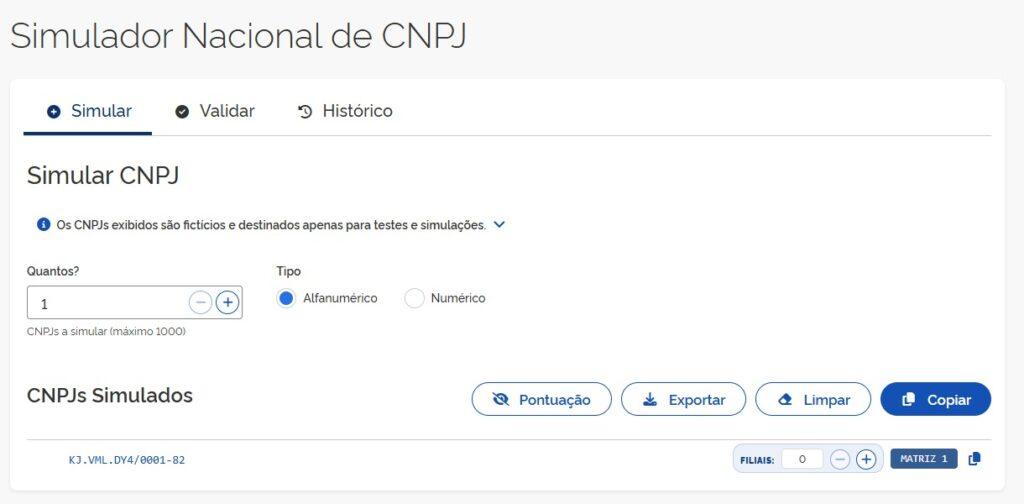Viewport: 1024px width, 504px height.
Task: Expand the fictitious CNPJs notice chevron
Action: pos(500,225)
